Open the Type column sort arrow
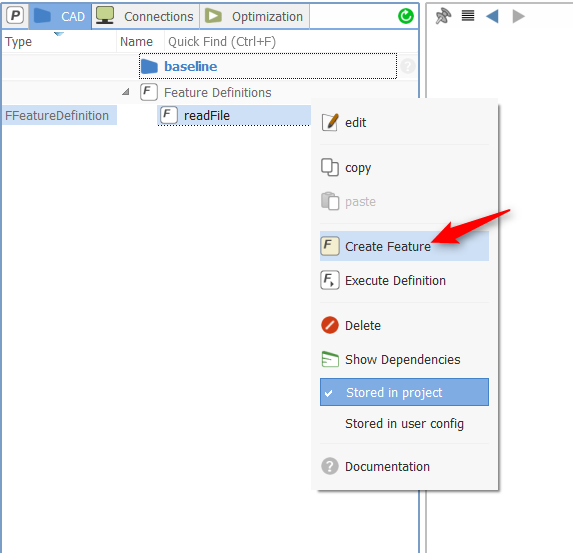This screenshot has width=573, height=553. tap(59, 34)
